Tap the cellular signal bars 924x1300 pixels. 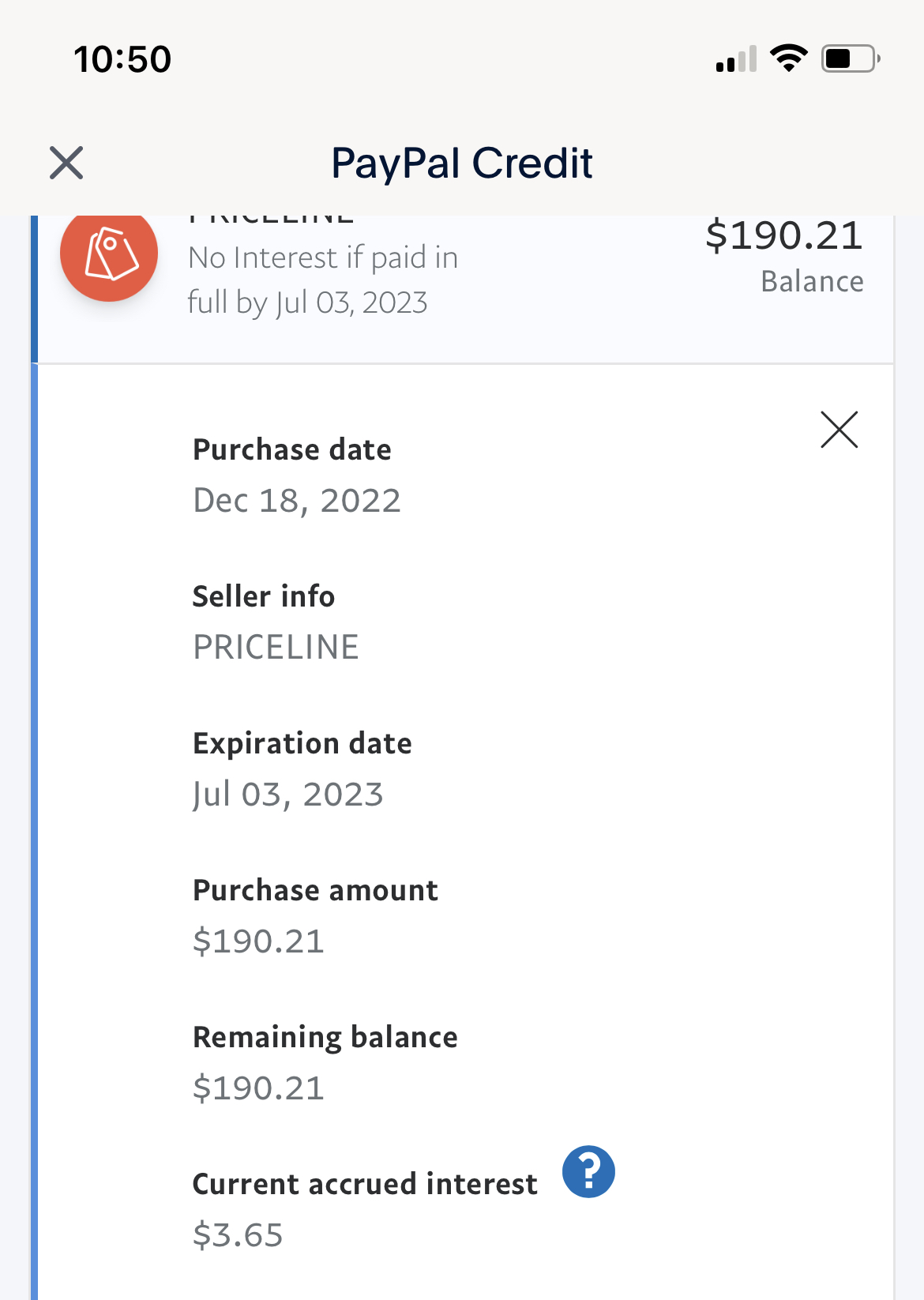pos(736,59)
